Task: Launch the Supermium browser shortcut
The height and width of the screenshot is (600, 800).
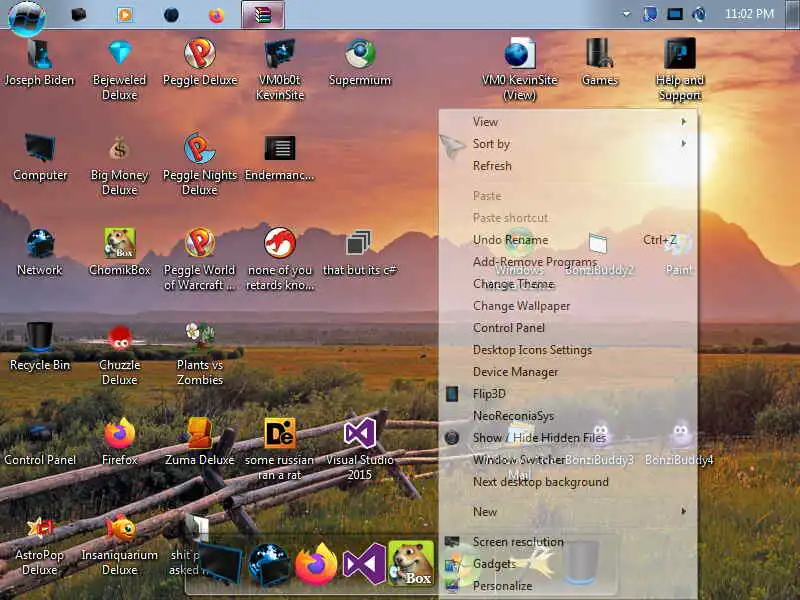Action: (x=360, y=61)
